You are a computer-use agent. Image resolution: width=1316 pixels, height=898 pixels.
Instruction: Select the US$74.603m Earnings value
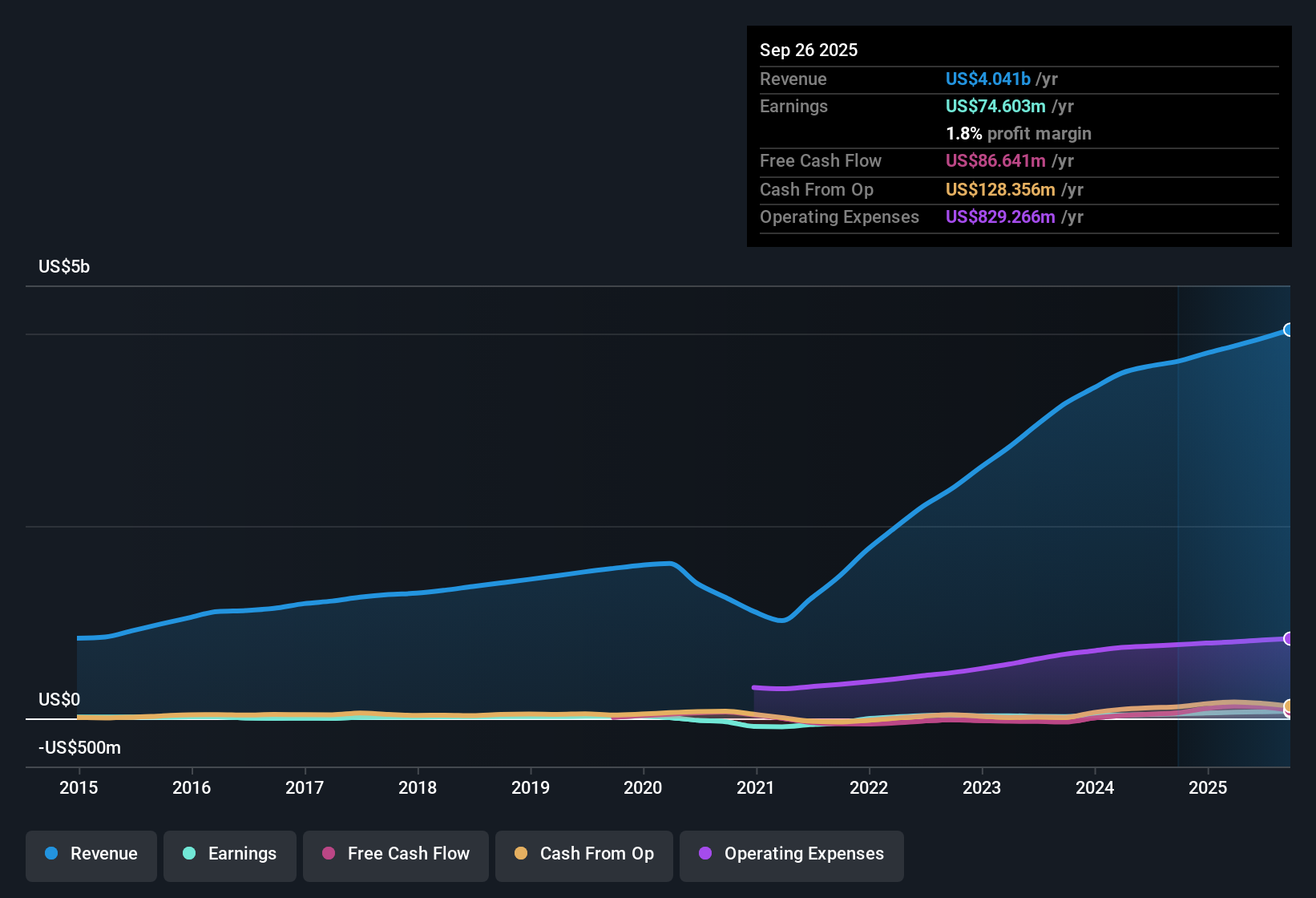point(996,106)
